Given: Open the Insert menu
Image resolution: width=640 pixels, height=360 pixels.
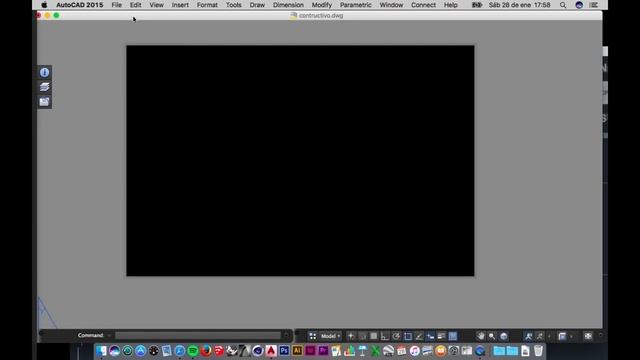Looking at the screenshot, I should coord(180,5).
